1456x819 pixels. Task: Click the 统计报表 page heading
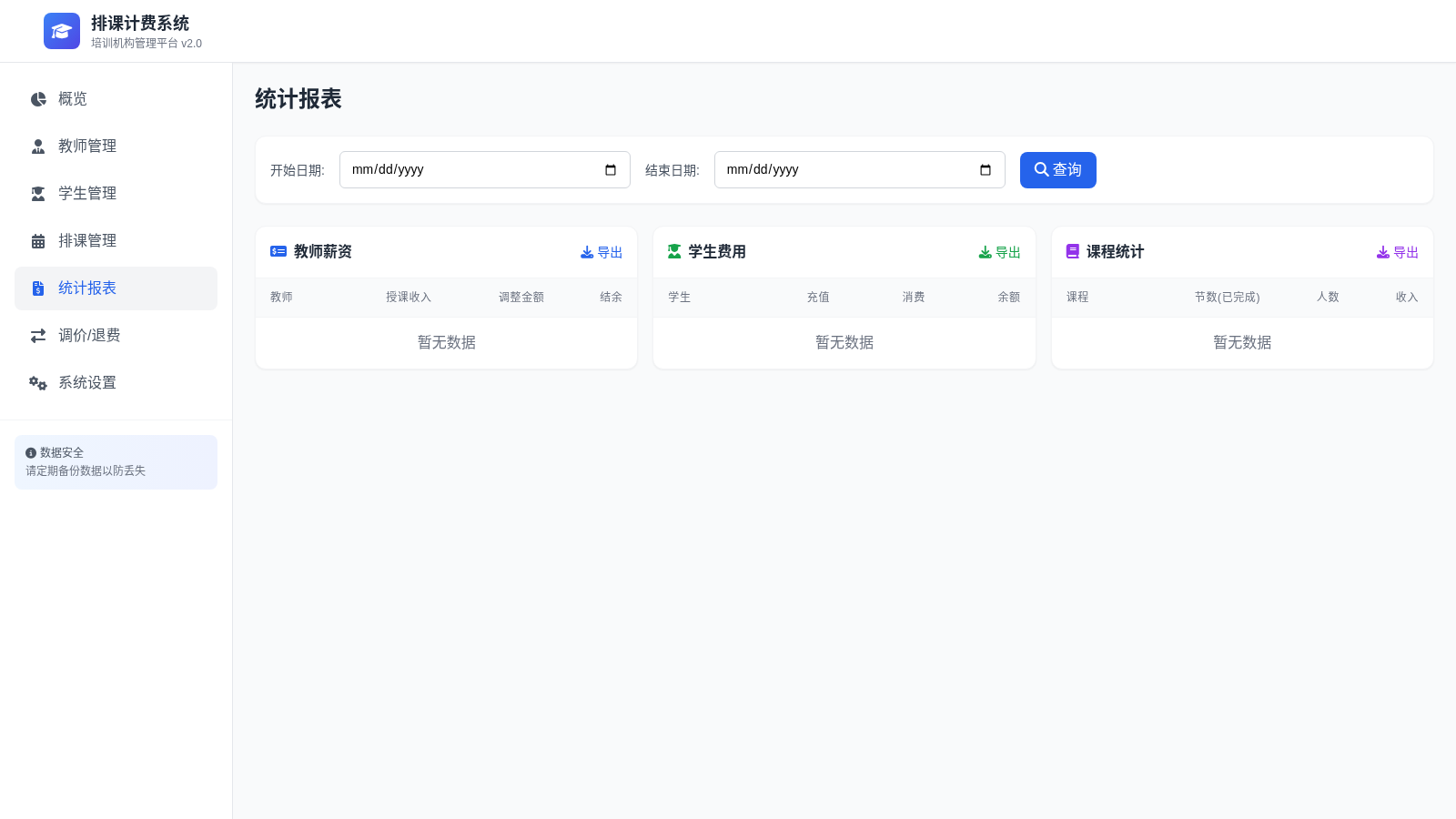(298, 99)
